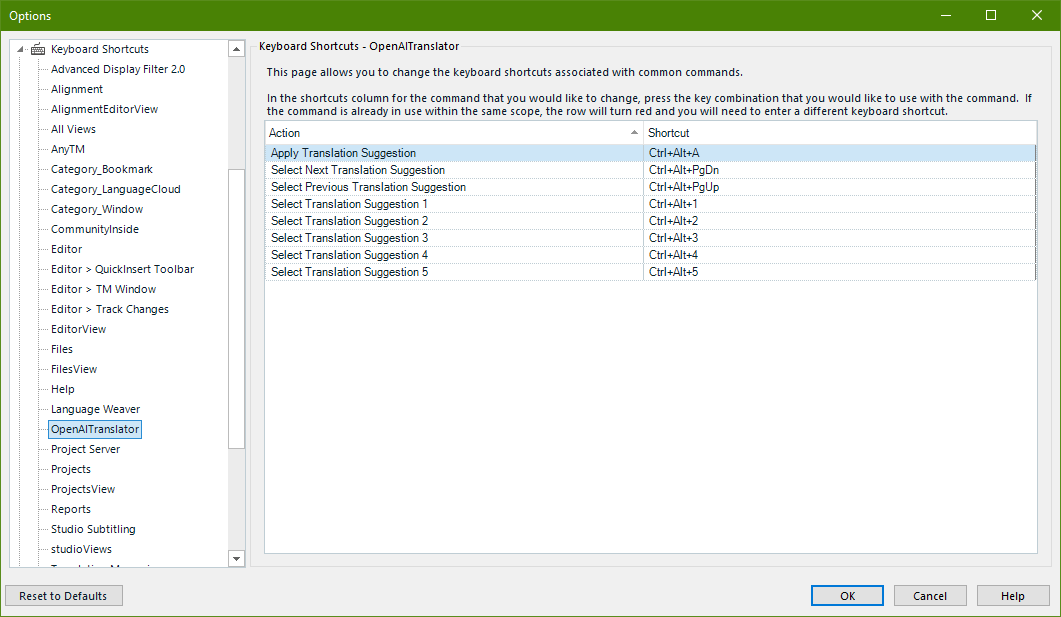Click Reset to Defaults button
Image resolution: width=1061 pixels, height=617 pixels.
(x=64, y=596)
